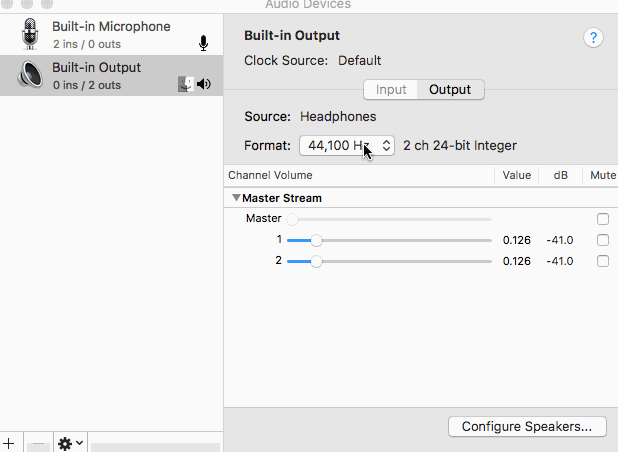
Task: Collapse the Master Stream disclosure triangle
Action: [x=236, y=198]
